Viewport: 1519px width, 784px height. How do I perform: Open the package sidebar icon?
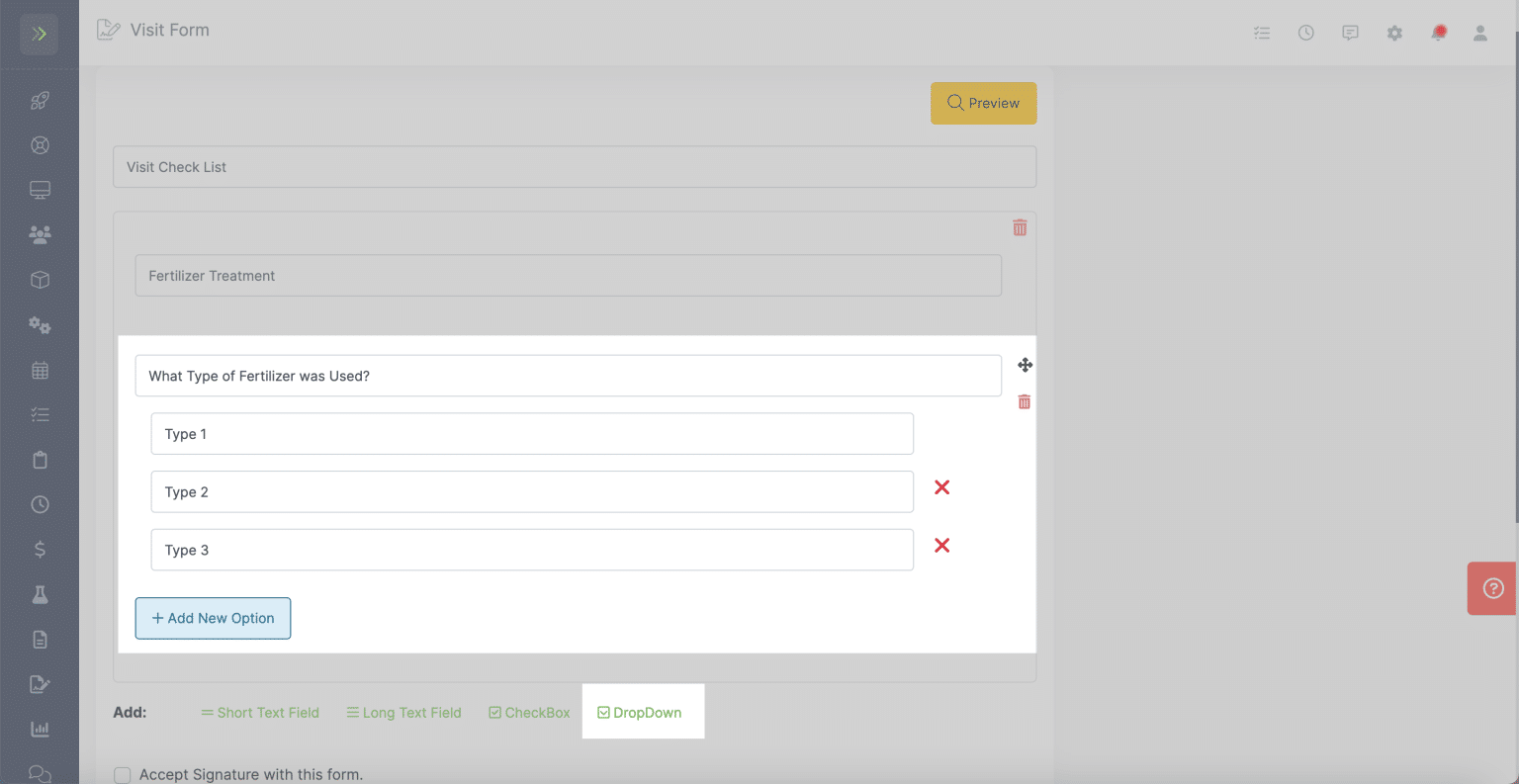(40, 280)
